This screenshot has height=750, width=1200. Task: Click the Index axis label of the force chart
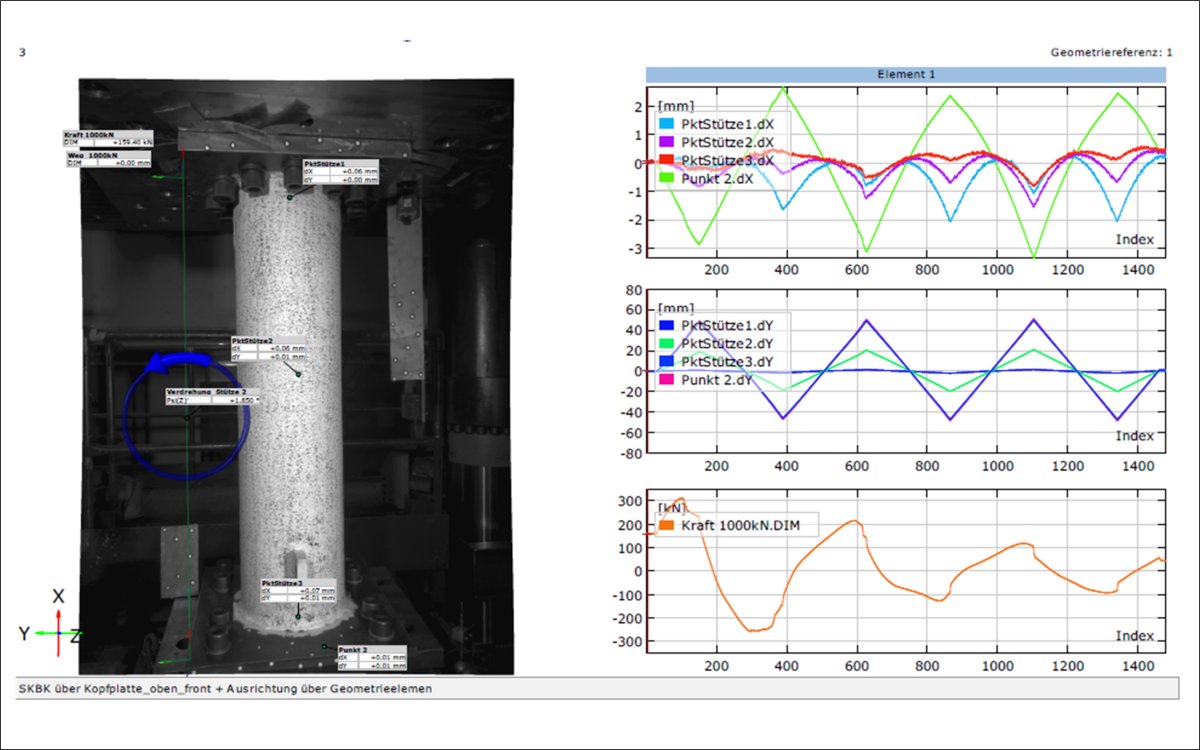coord(1134,636)
